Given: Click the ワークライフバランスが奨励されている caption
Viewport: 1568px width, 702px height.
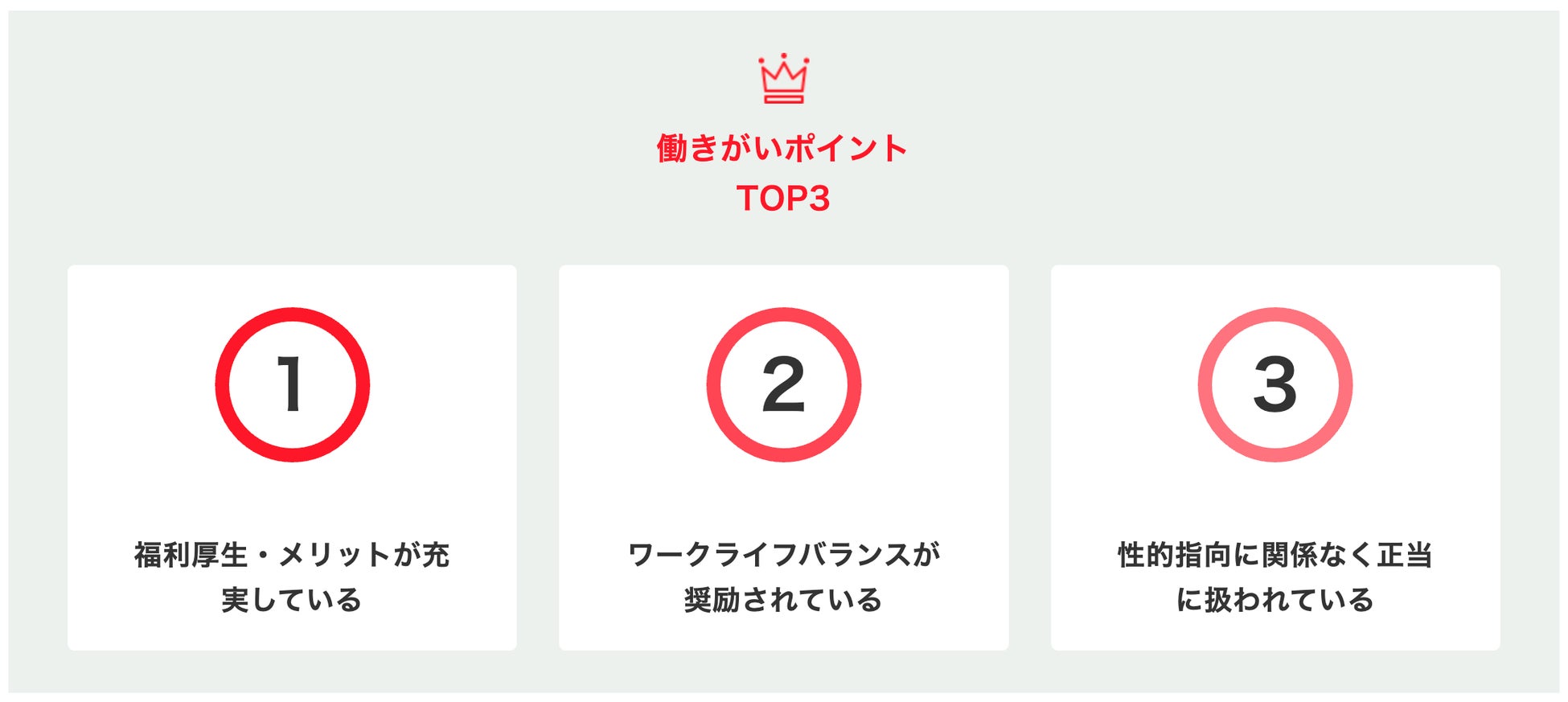Looking at the screenshot, I should coord(784,577).
